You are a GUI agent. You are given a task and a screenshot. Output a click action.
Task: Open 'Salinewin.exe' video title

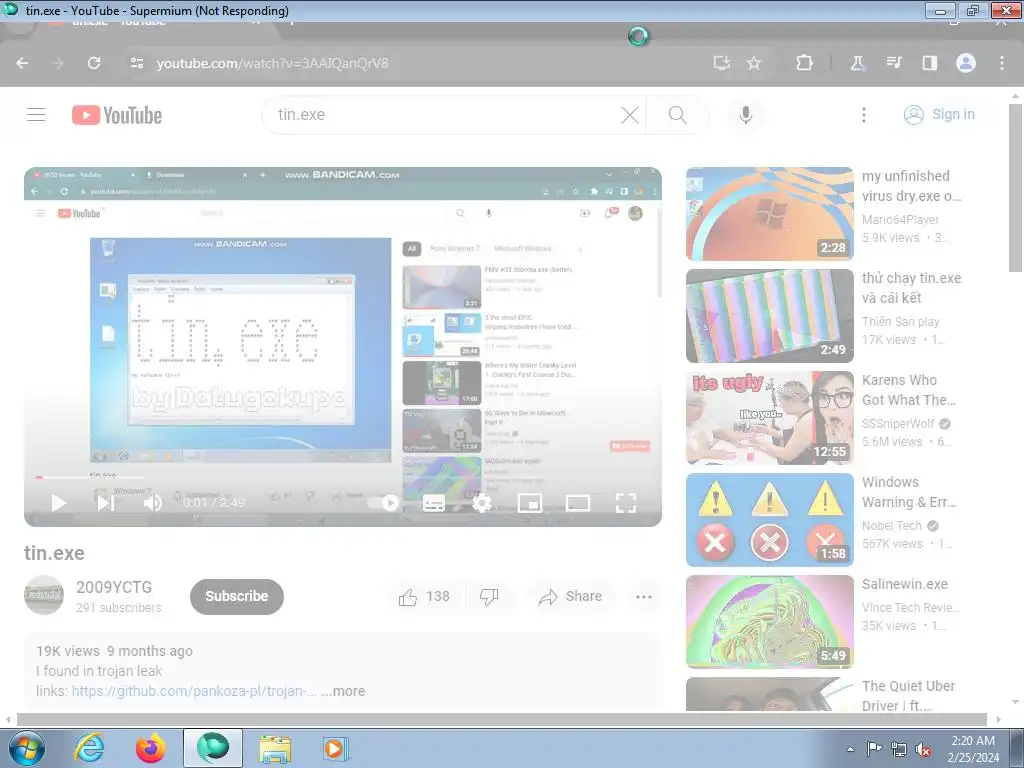904,584
